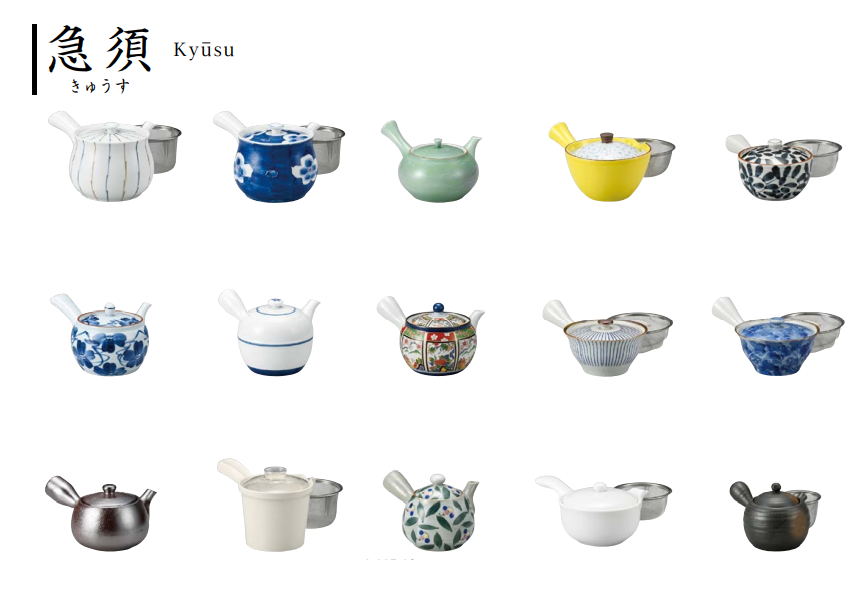Viewport: 859px width, 604px height.
Task: Click the strainer beside the yellow teapot
Action: 660,157
